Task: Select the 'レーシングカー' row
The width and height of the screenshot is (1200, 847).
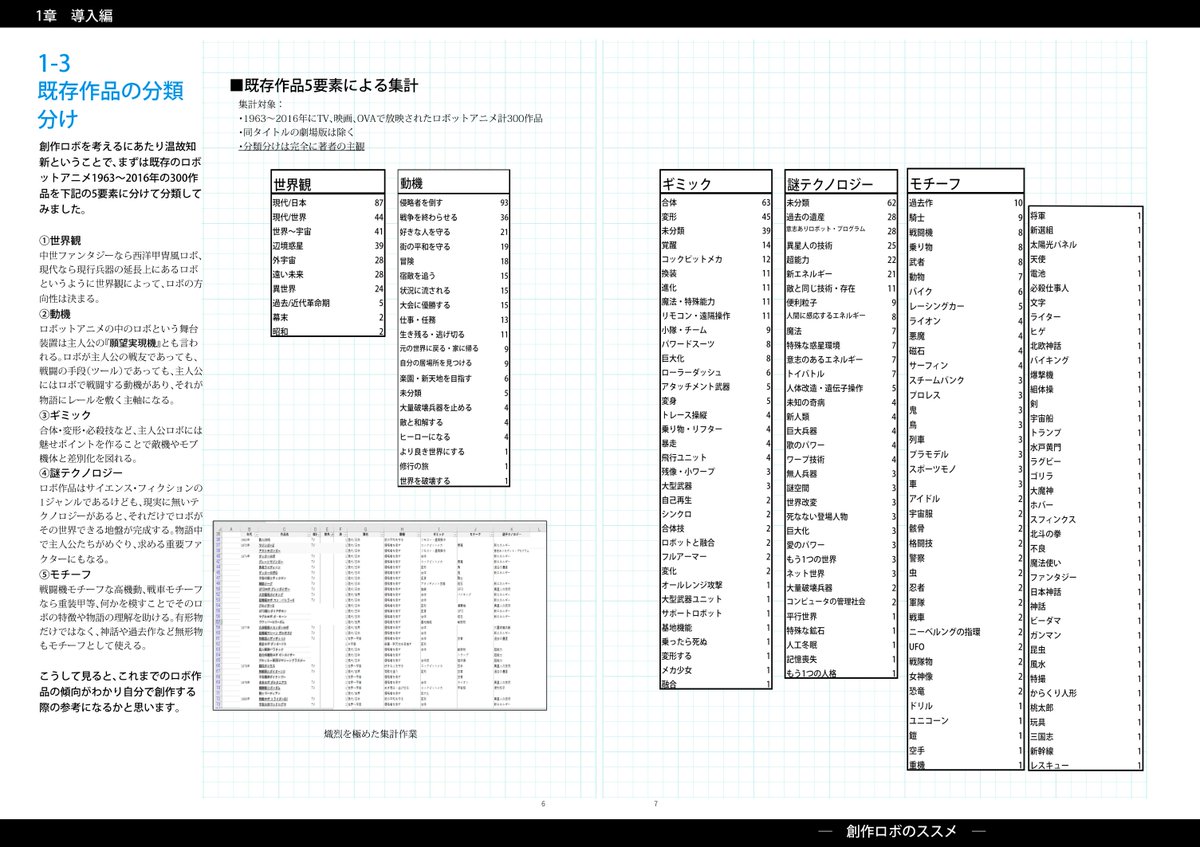Action: pos(966,306)
